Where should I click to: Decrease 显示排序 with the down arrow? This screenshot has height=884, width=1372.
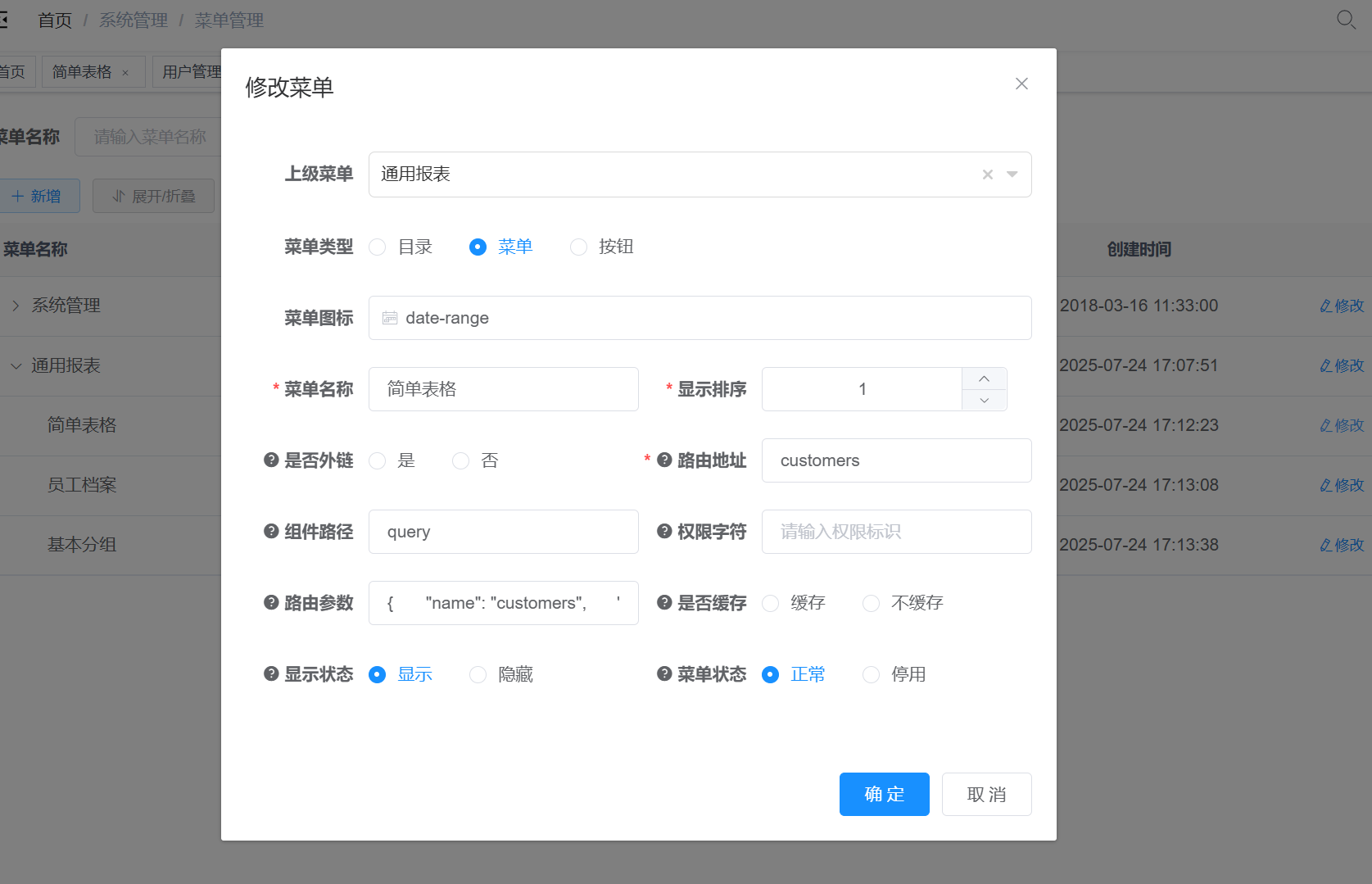[984, 400]
